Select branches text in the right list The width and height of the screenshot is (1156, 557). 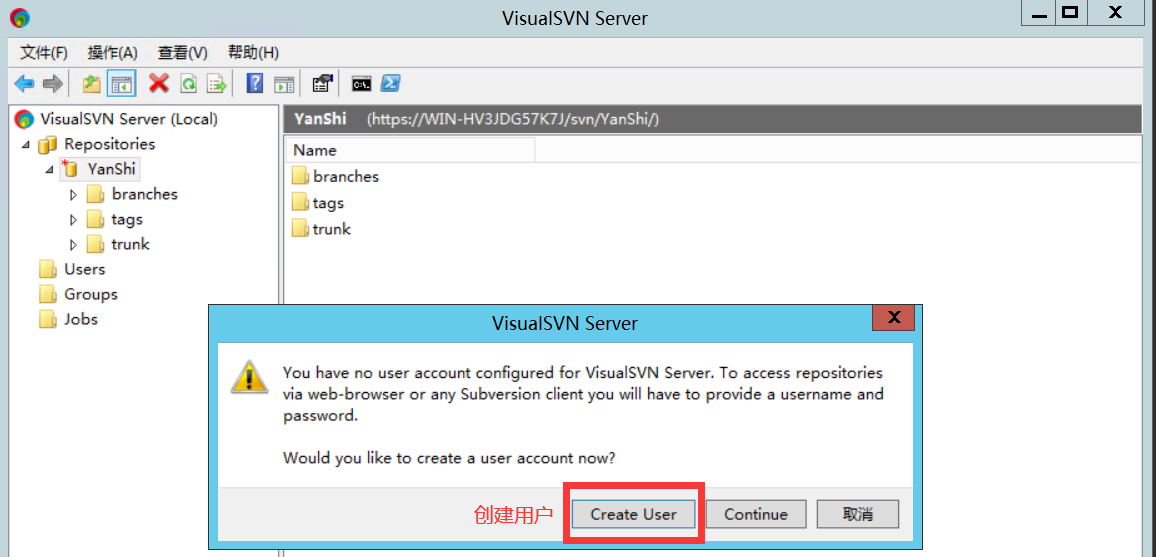[346, 176]
